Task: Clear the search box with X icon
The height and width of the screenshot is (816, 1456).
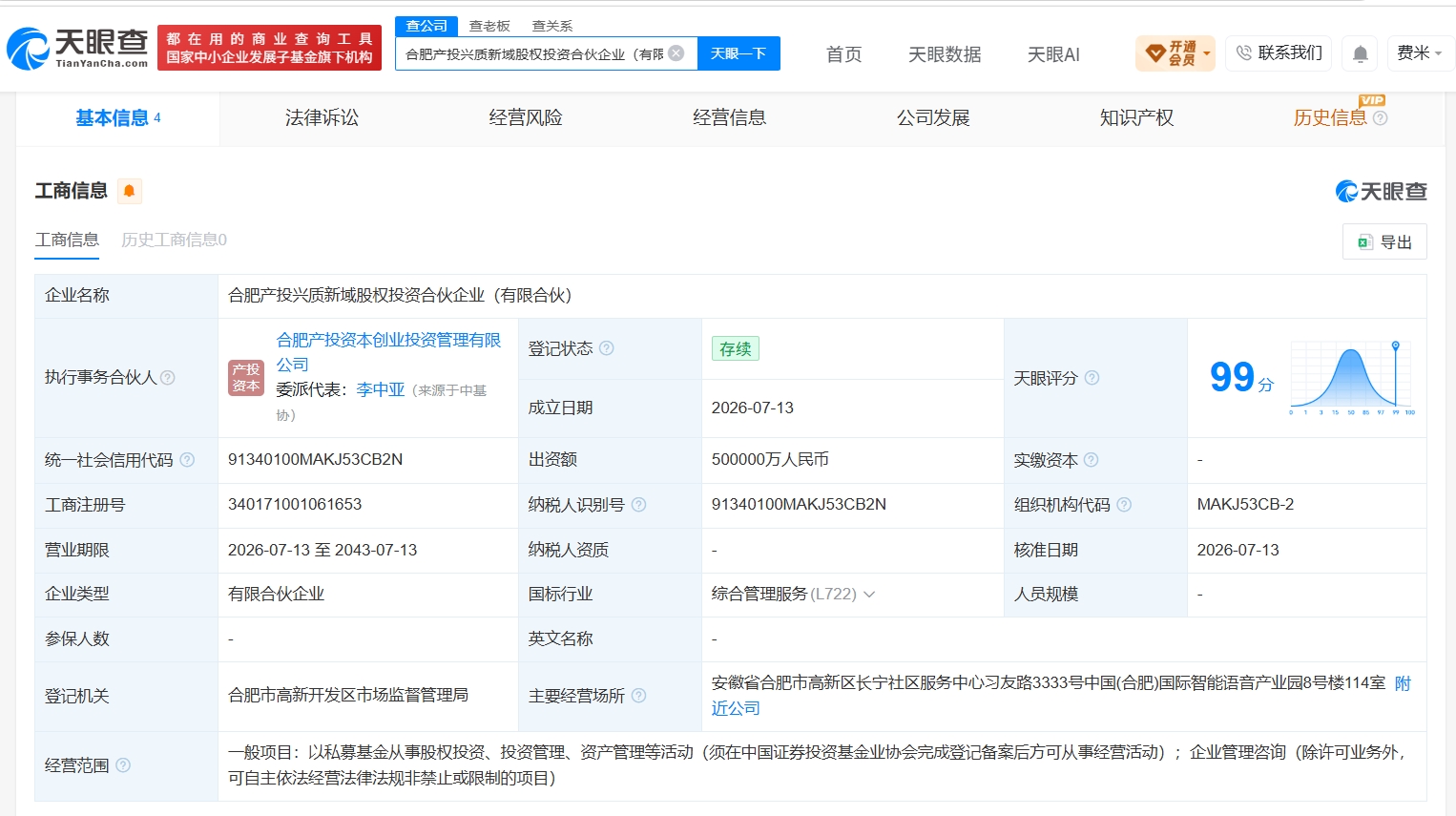Action: click(x=676, y=53)
